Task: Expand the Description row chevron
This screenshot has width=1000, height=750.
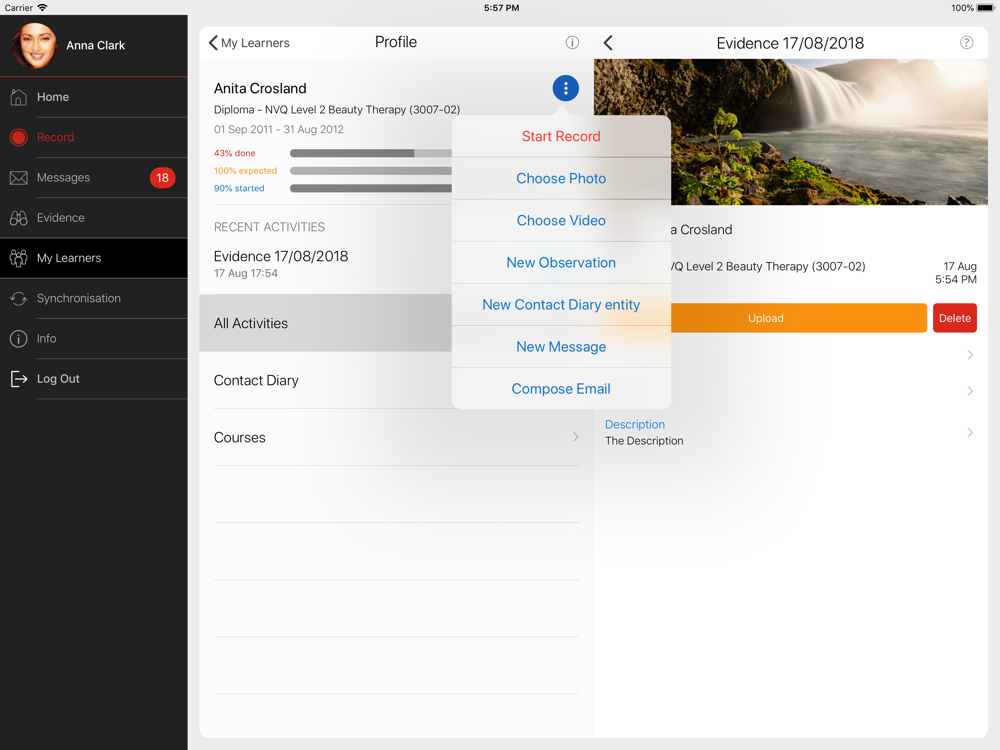Action: (970, 432)
